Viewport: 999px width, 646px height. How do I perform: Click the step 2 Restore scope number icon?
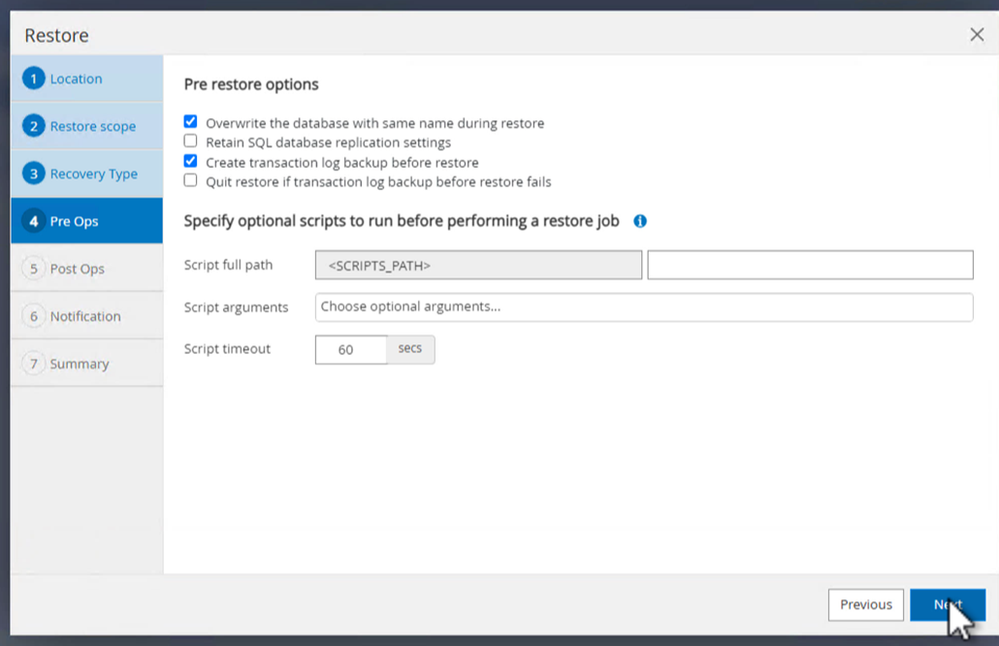(x=34, y=126)
